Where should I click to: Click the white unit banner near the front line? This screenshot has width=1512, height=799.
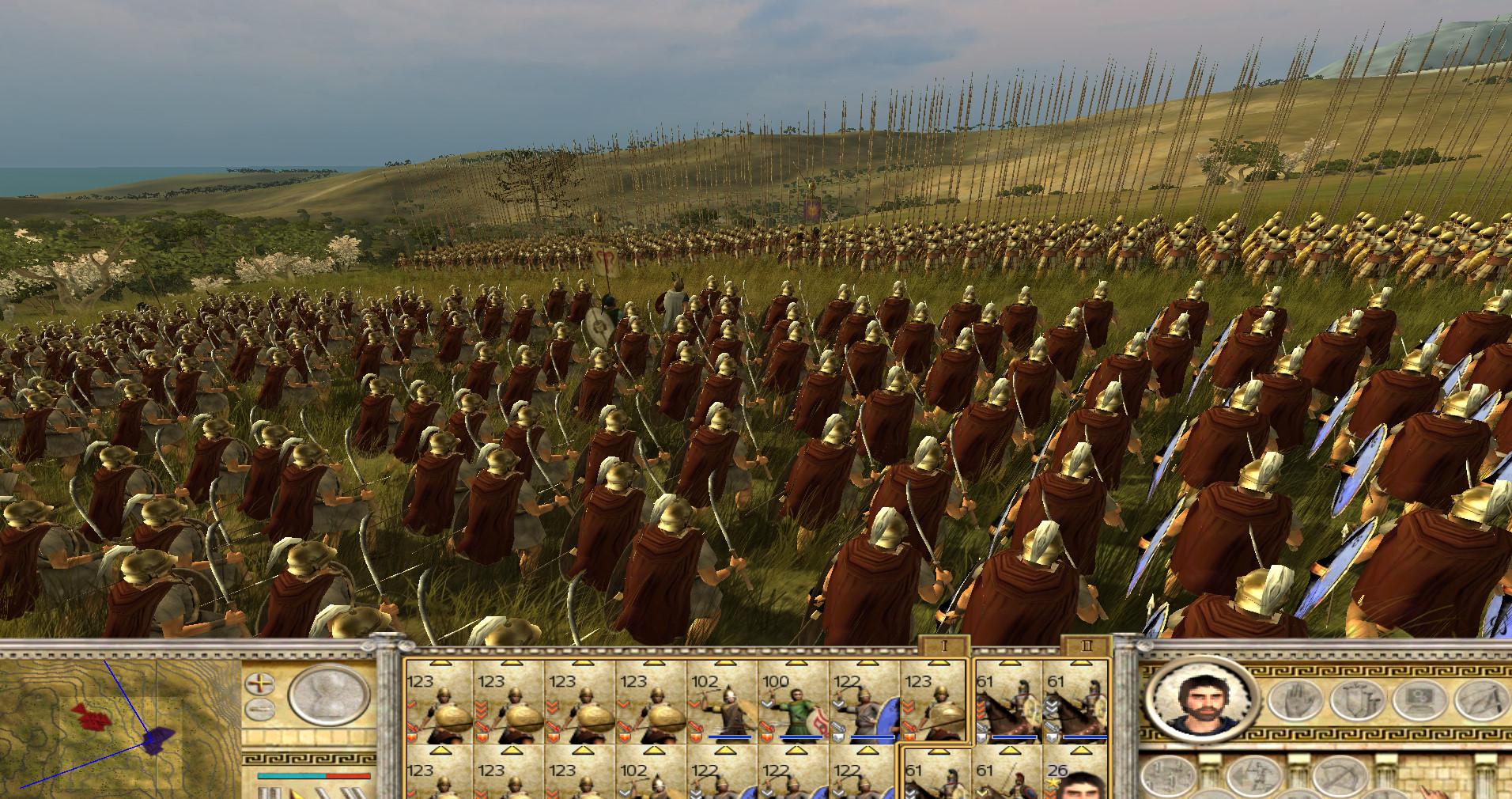[x=607, y=263]
